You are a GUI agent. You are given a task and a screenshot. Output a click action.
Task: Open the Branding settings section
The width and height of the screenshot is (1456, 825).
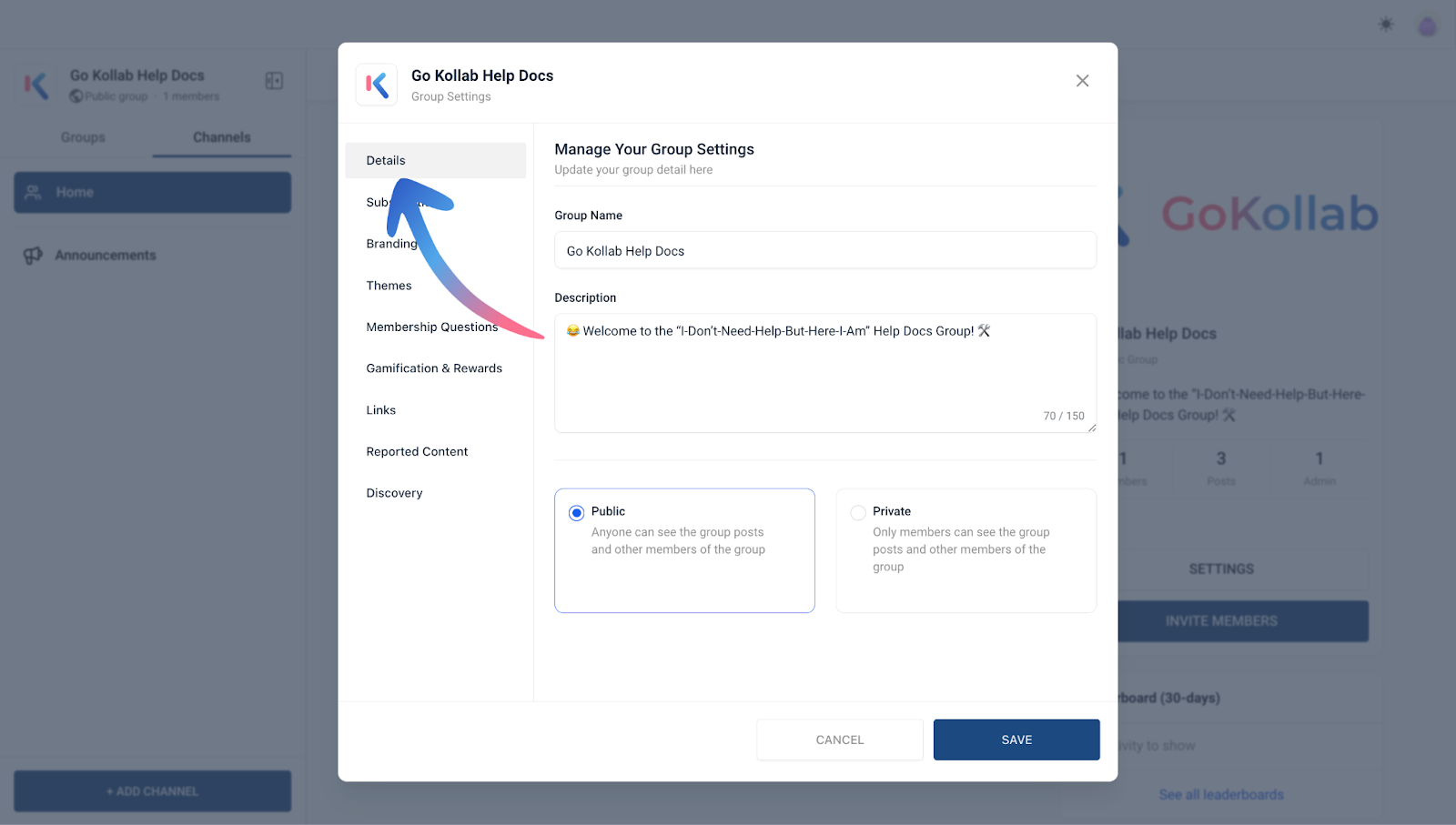391,244
